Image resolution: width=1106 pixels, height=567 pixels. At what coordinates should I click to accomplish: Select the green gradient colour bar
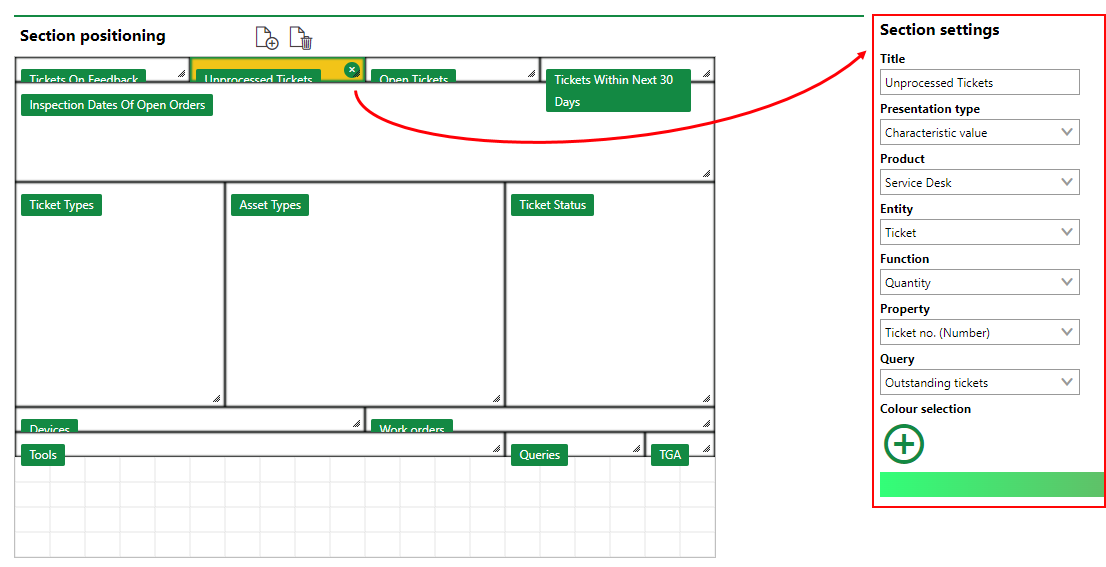click(x=991, y=484)
